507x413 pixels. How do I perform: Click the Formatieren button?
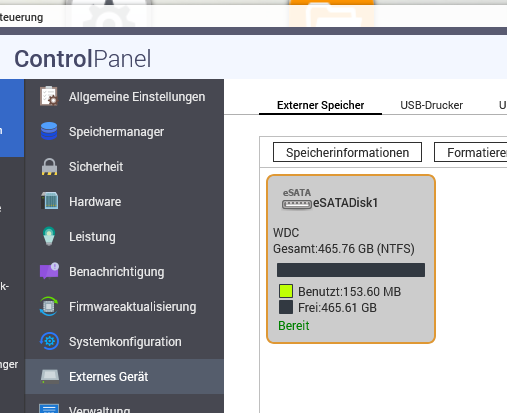coord(471,152)
